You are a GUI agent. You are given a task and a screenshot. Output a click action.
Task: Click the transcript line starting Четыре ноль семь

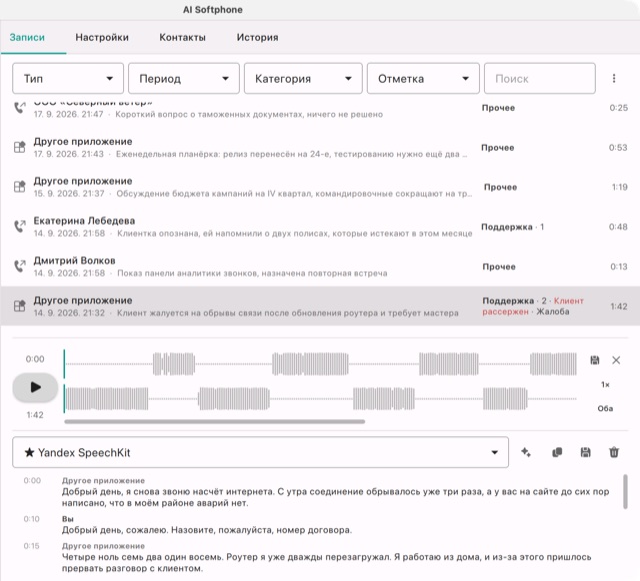point(327,563)
